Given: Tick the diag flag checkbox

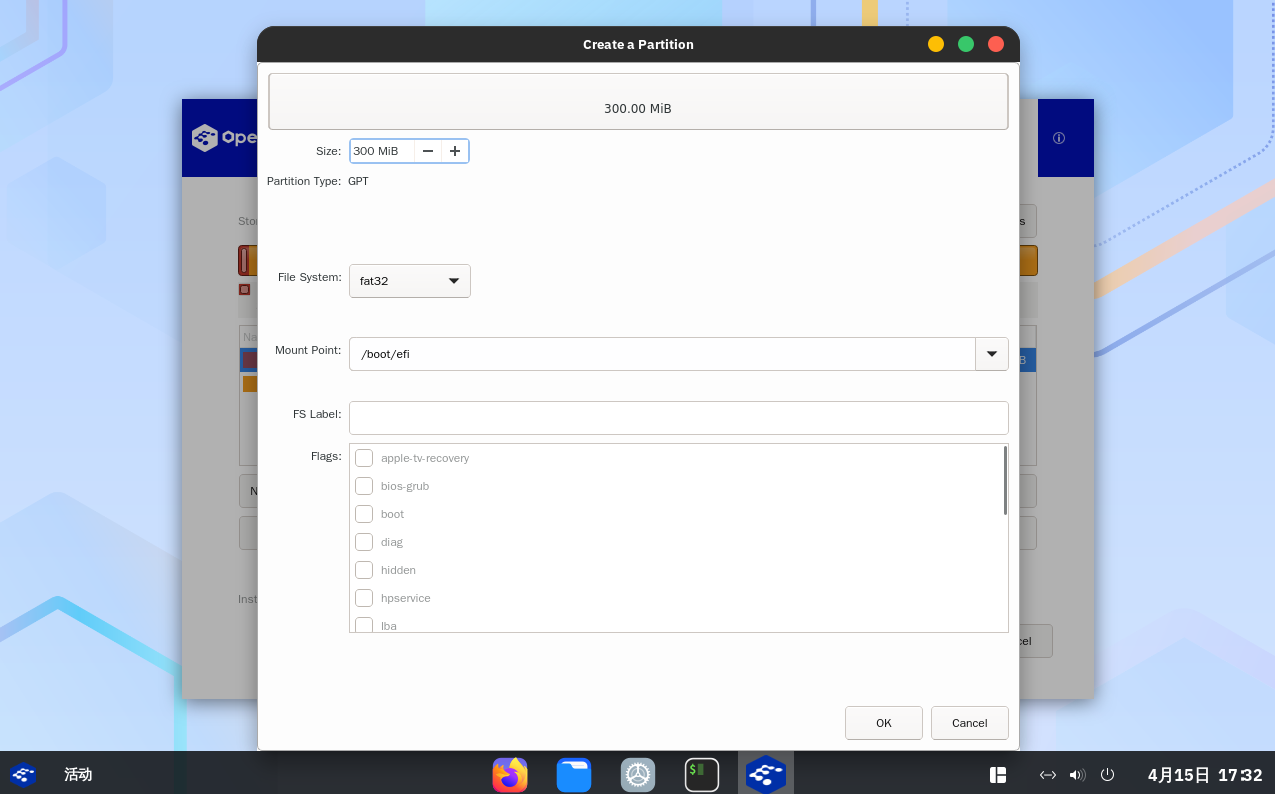Looking at the screenshot, I should click(x=364, y=542).
